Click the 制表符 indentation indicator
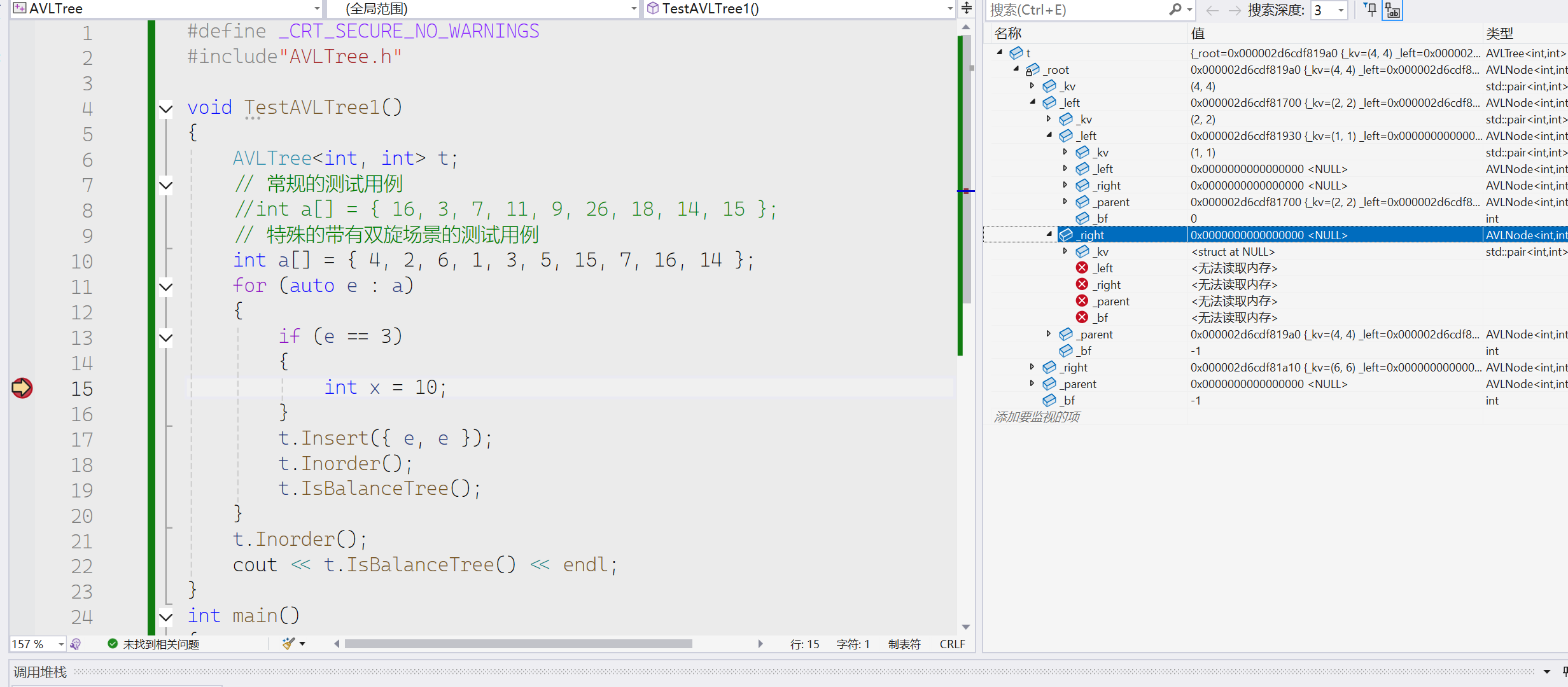Viewport: 1568px width, 687px height. [904, 644]
